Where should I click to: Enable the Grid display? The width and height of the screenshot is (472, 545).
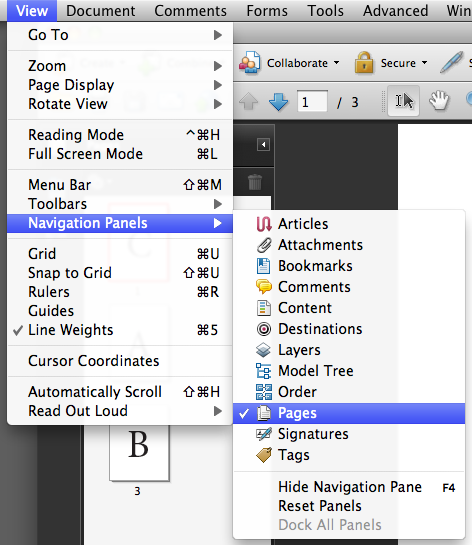tap(120, 254)
